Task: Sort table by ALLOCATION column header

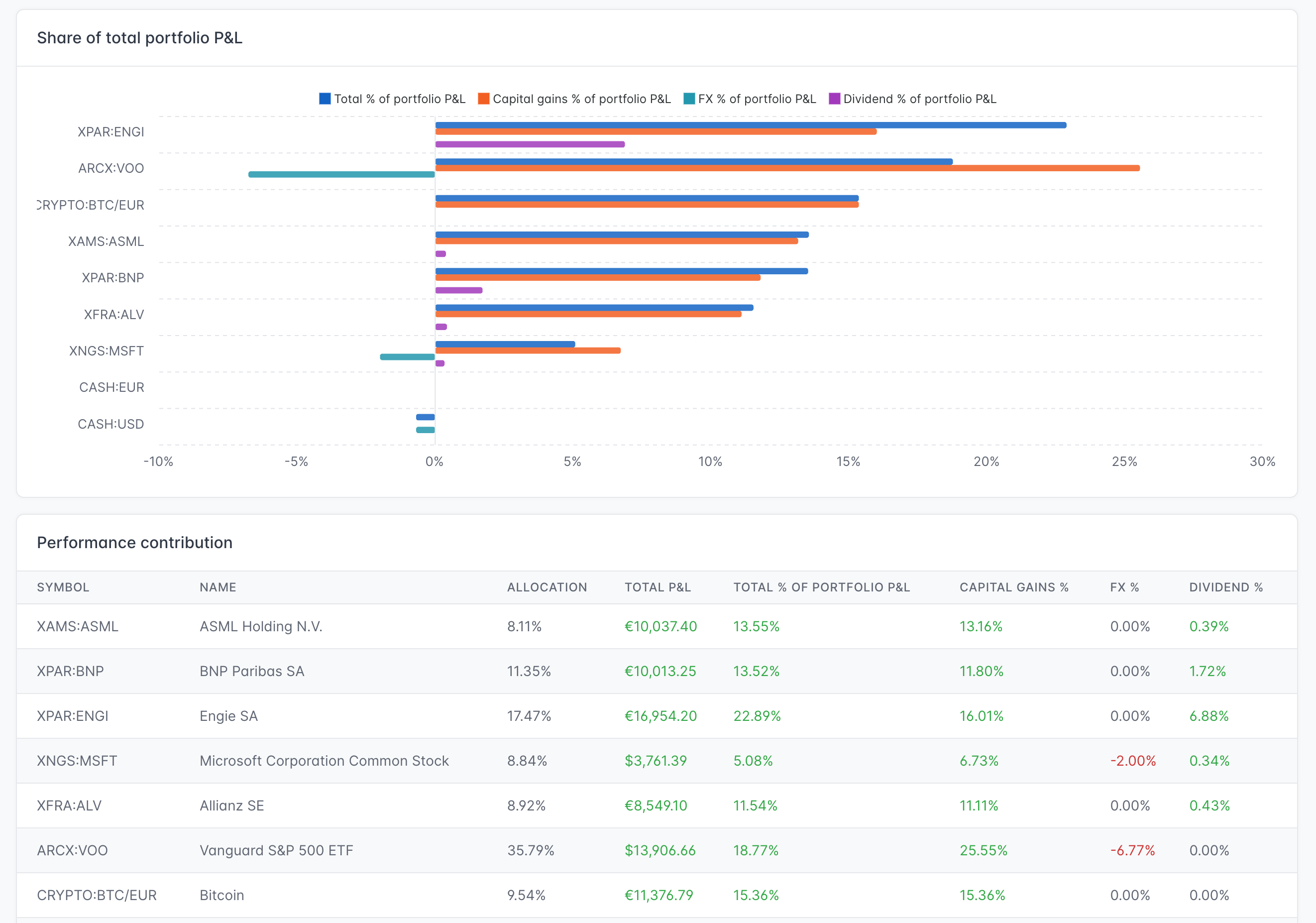Action: click(x=547, y=587)
